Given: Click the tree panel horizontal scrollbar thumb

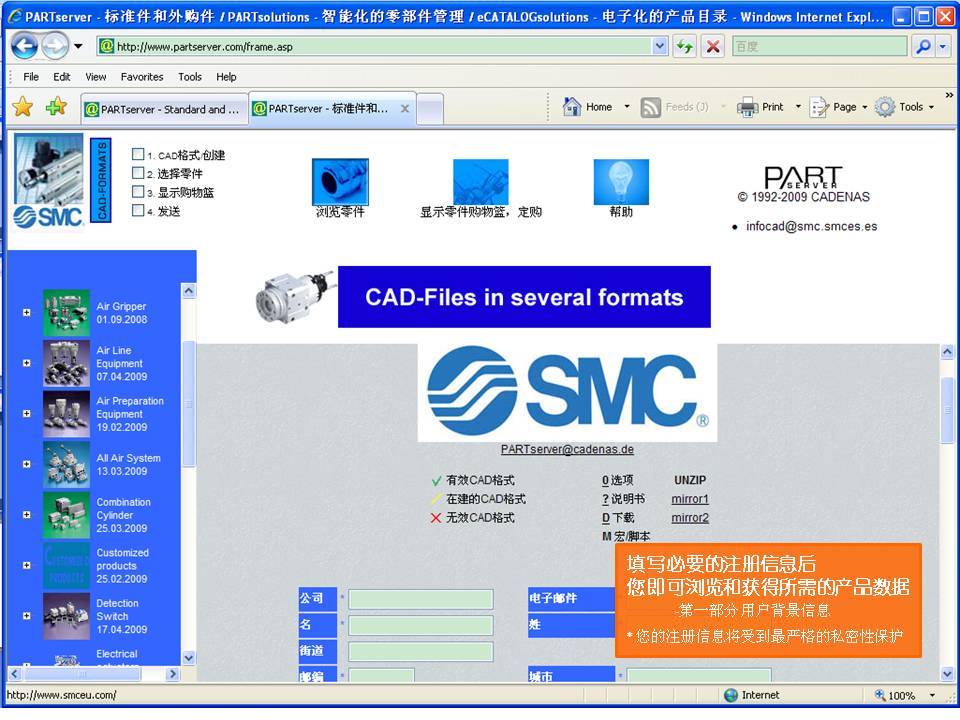Looking at the screenshot, I should click(x=83, y=673).
